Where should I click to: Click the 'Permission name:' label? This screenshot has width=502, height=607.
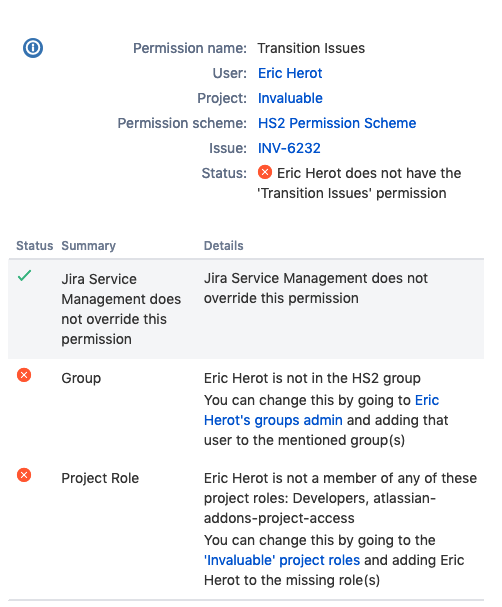coord(190,48)
